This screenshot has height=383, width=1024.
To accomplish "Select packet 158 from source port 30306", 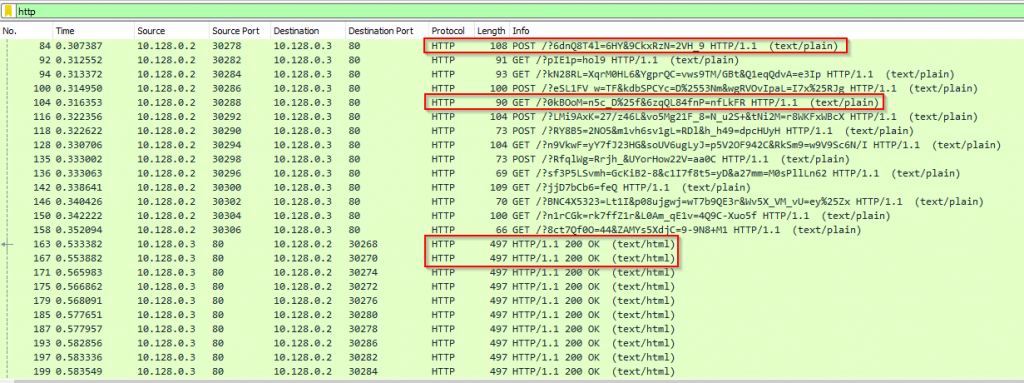I will tap(512, 229).
